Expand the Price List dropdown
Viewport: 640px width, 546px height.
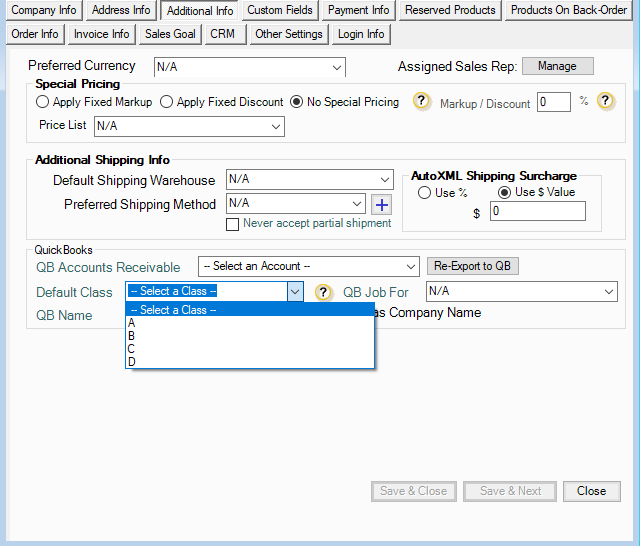(x=189, y=126)
